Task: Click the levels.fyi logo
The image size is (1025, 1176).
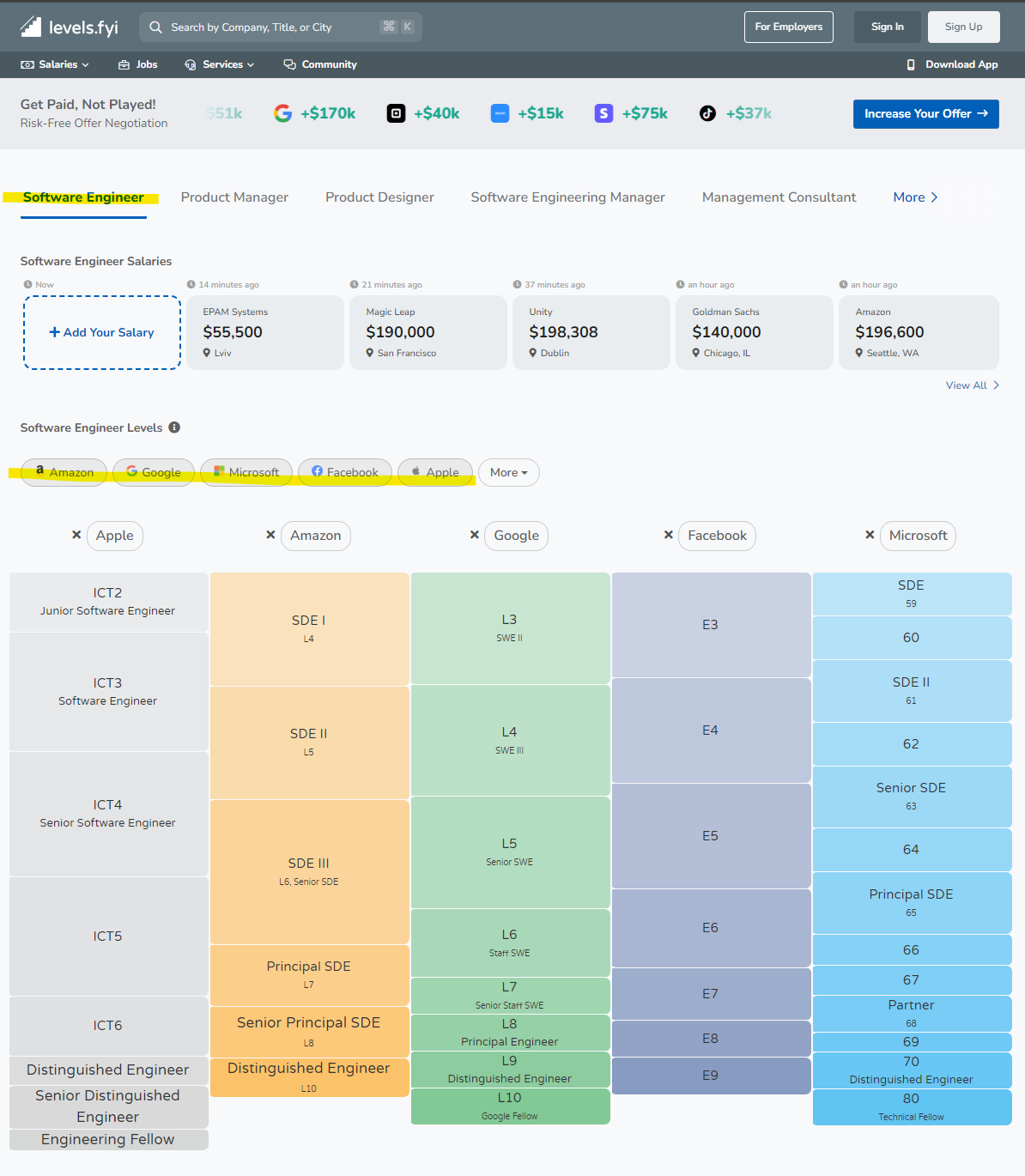Action: [x=69, y=27]
